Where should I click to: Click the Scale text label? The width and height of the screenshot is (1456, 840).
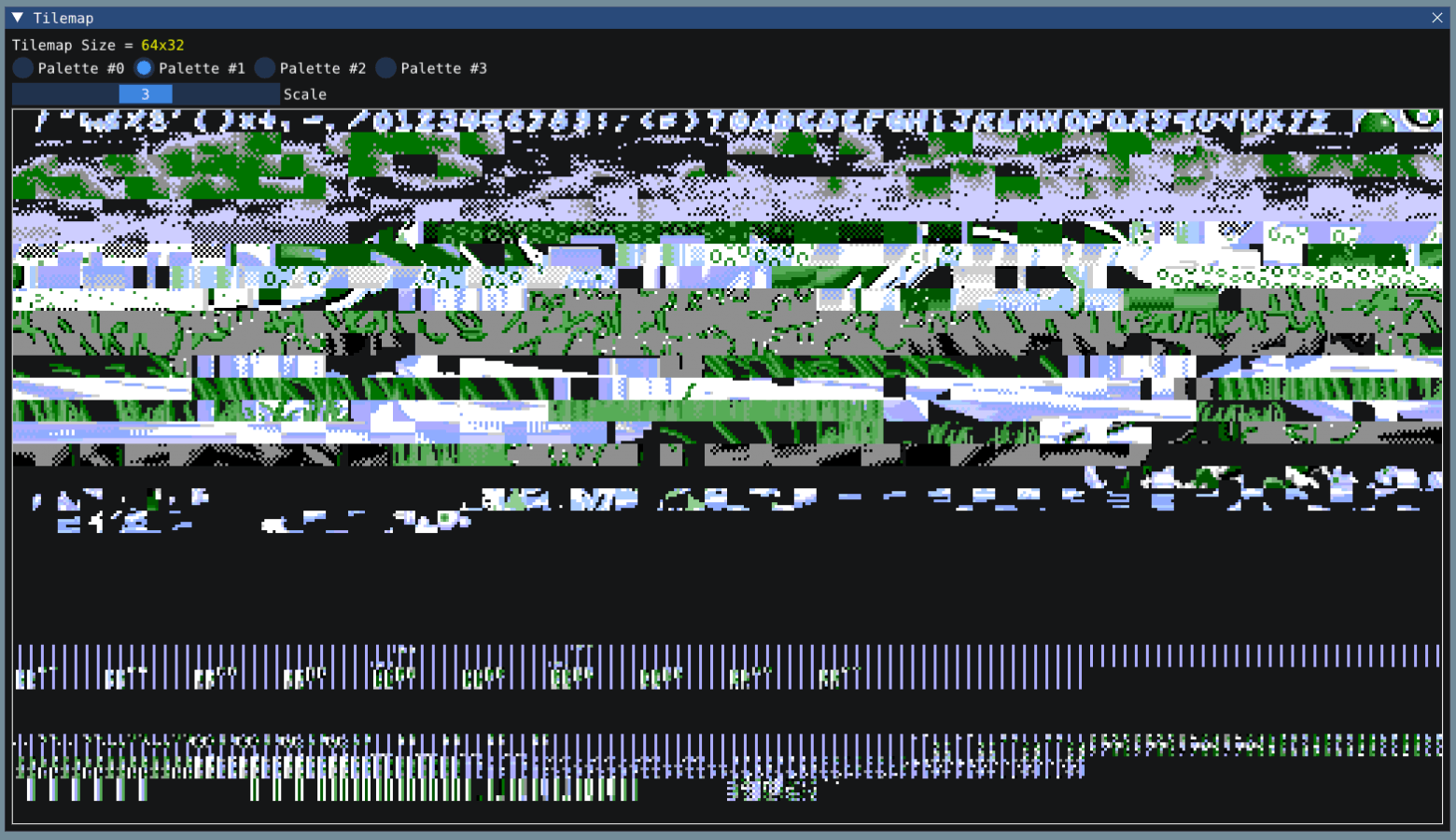303,93
